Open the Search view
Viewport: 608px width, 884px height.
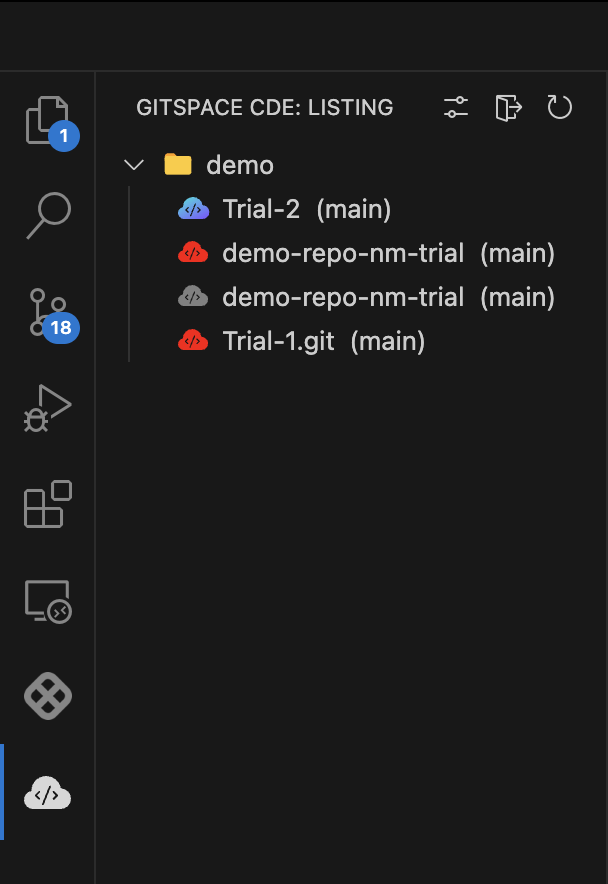tap(48, 215)
